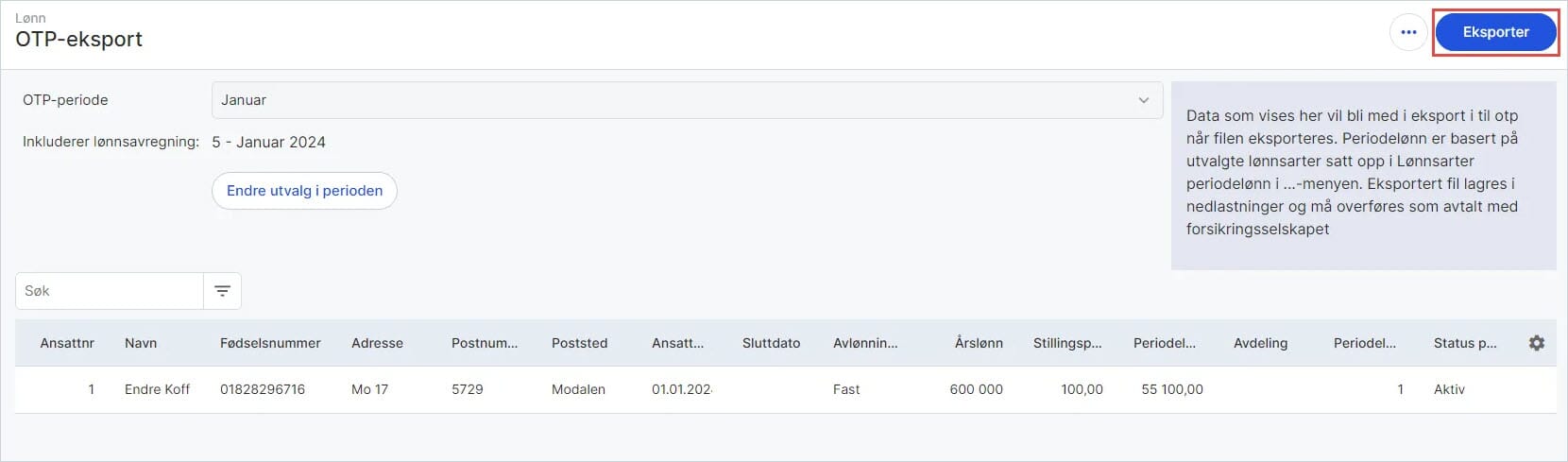Sort by the Navn column header
The width and height of the screenshot is (1568, 462).
[141, 343]
